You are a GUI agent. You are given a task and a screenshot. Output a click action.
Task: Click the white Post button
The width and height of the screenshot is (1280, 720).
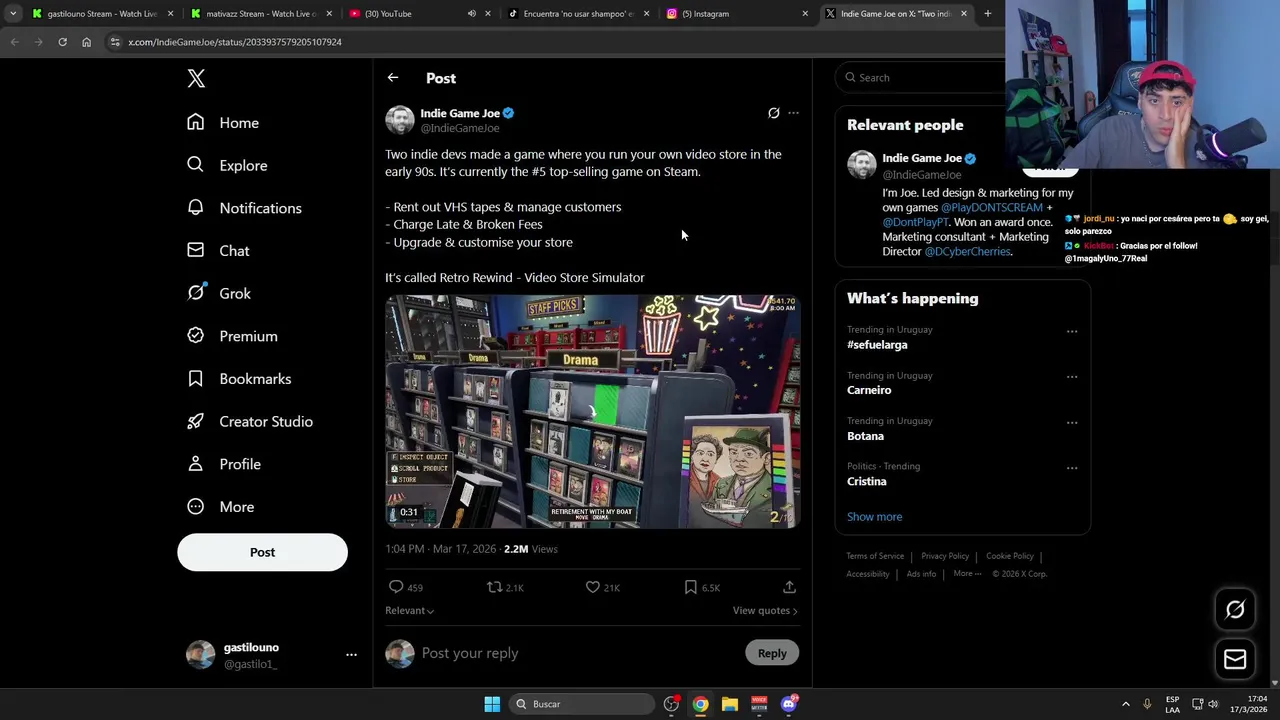(262, 552)
